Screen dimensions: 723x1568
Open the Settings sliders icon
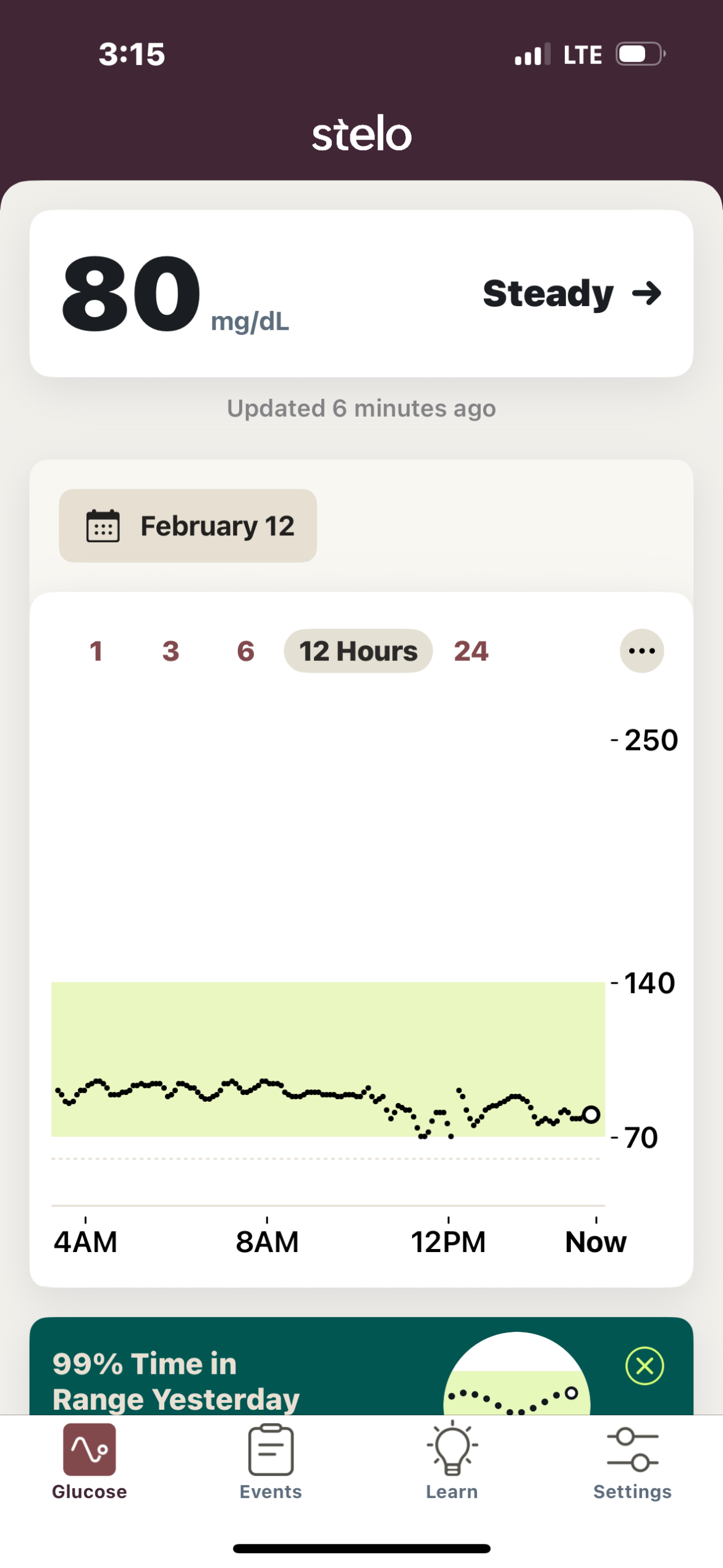point(632,1450)
